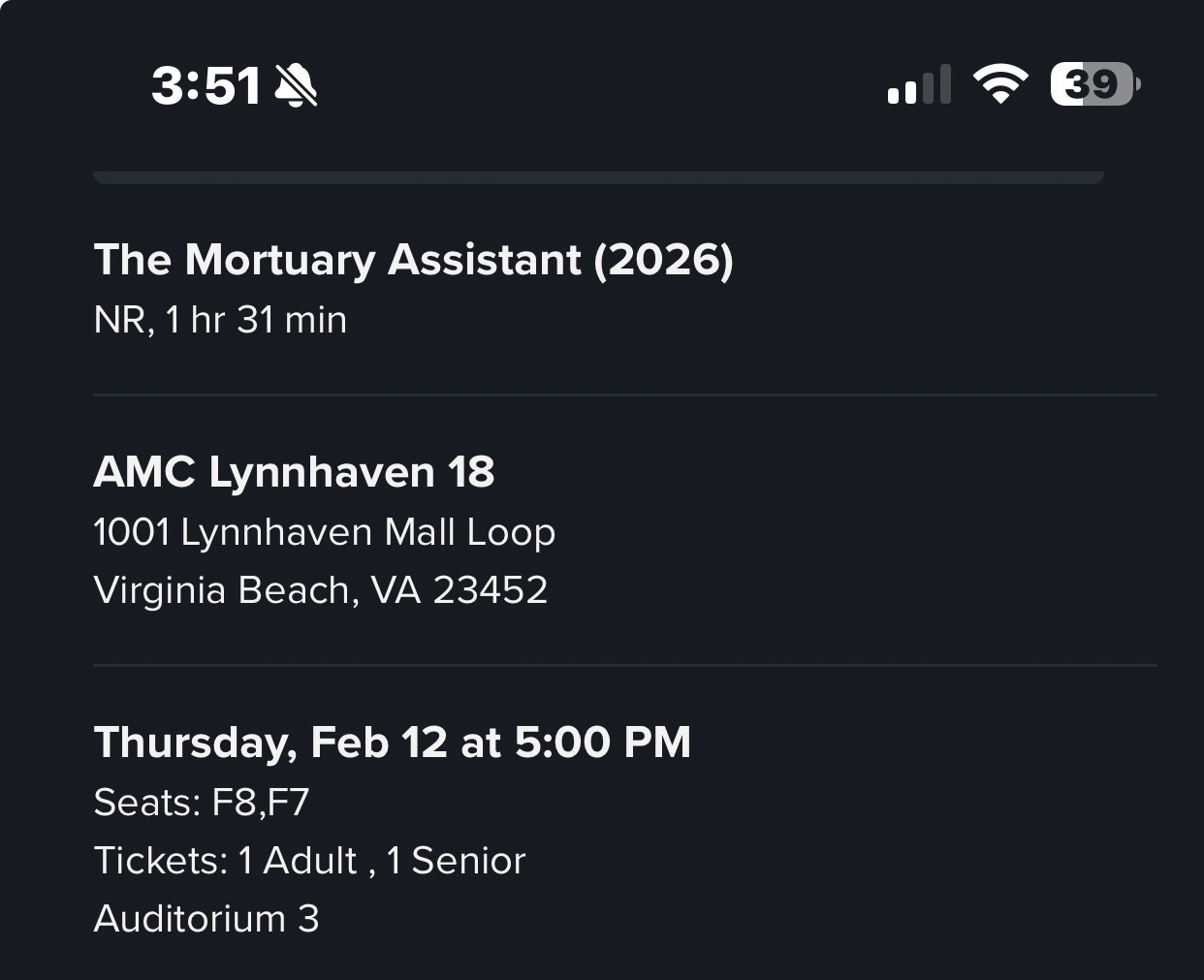Tap the Wi-Fi status icon
Image resolution: width=1204 pixels, height=980 pixels.
[x=1000, y=84]
